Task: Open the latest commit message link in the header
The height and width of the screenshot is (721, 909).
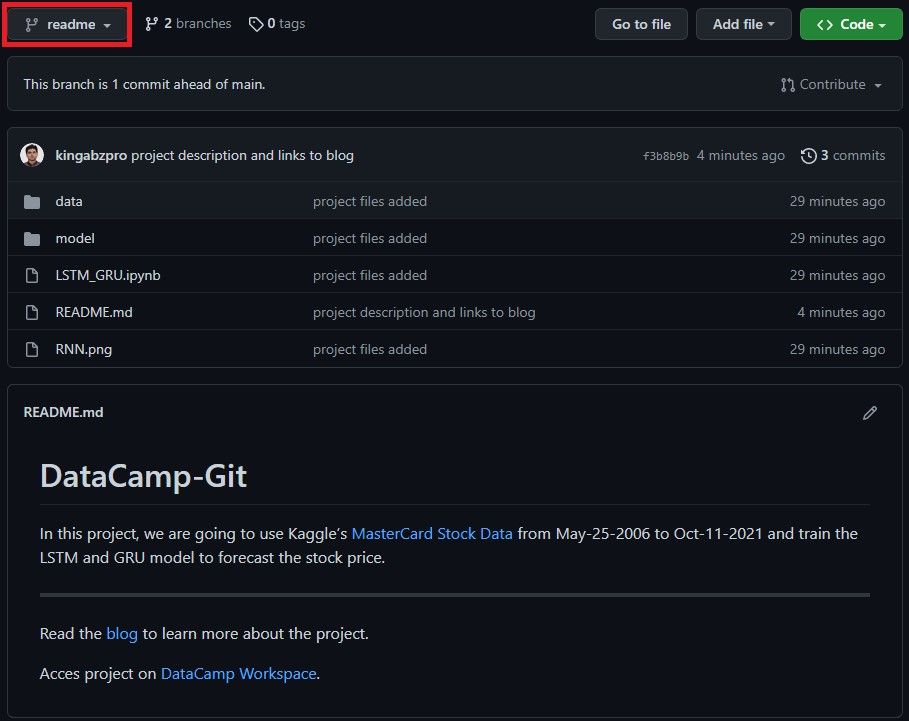Action: (x=242, y=155)
